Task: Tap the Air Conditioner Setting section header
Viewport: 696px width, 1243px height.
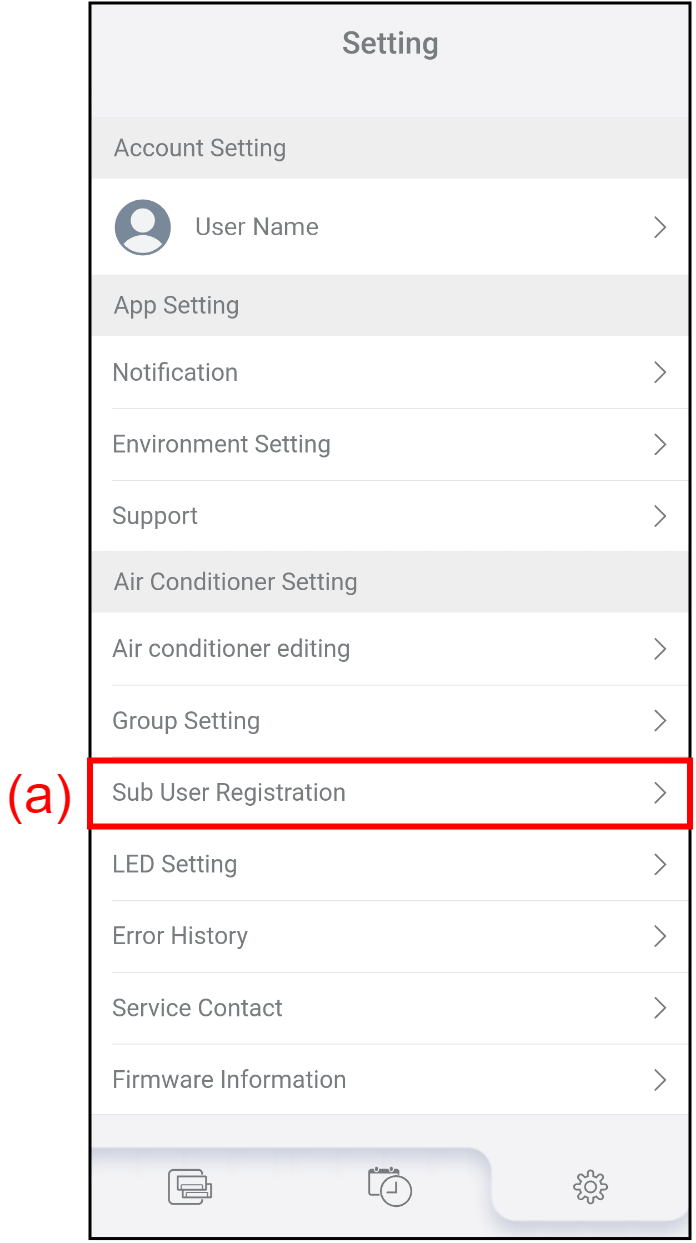Action: (234, 581)
